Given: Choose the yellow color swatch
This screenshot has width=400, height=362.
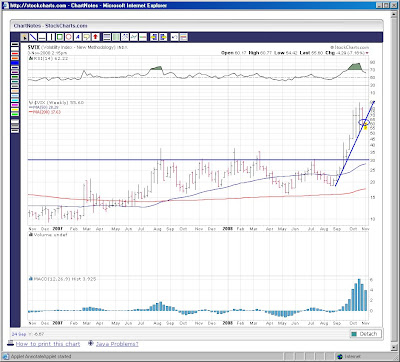Looking at the screenshot, I should click(x=15, y=110).
